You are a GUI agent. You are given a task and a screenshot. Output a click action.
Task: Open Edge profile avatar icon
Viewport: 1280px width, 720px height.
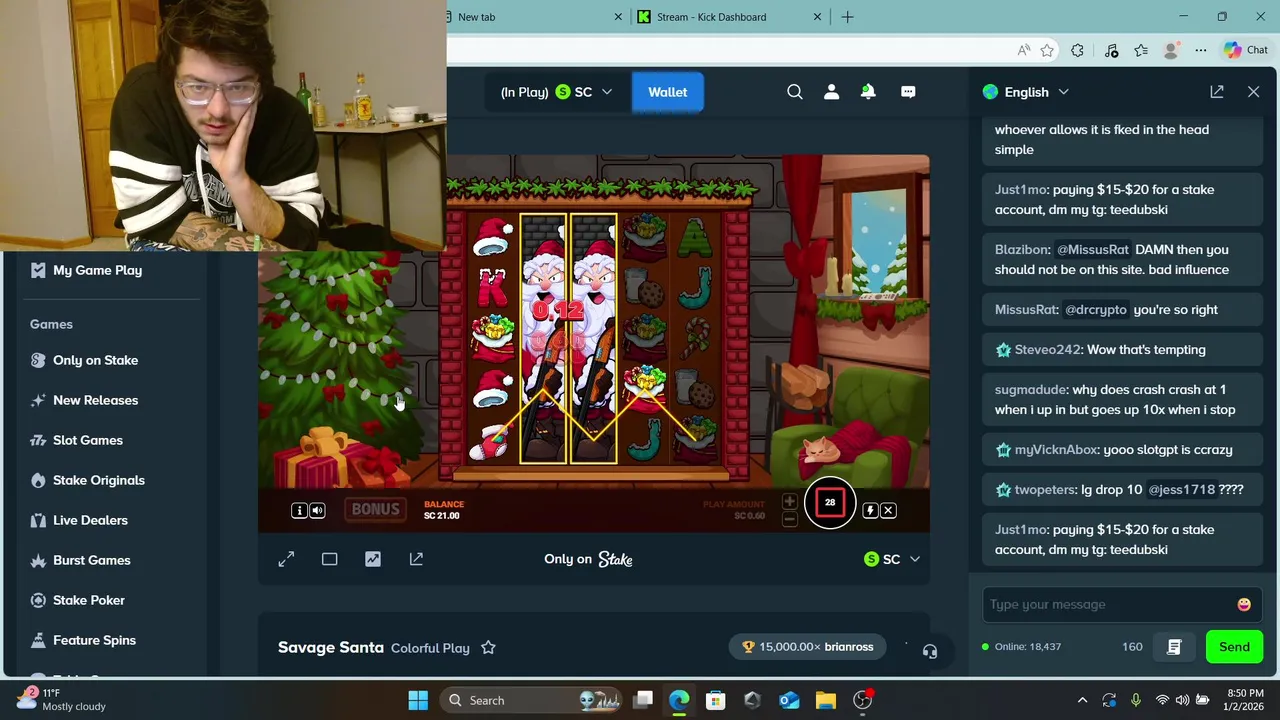(1171, 50)
